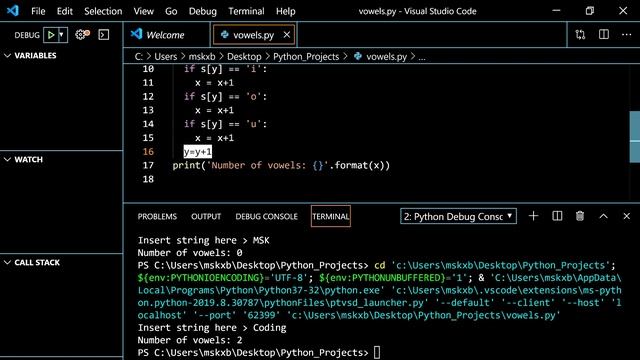Close the bottom panel
Viewport: 640px width, 360px height.
point(627,216)
